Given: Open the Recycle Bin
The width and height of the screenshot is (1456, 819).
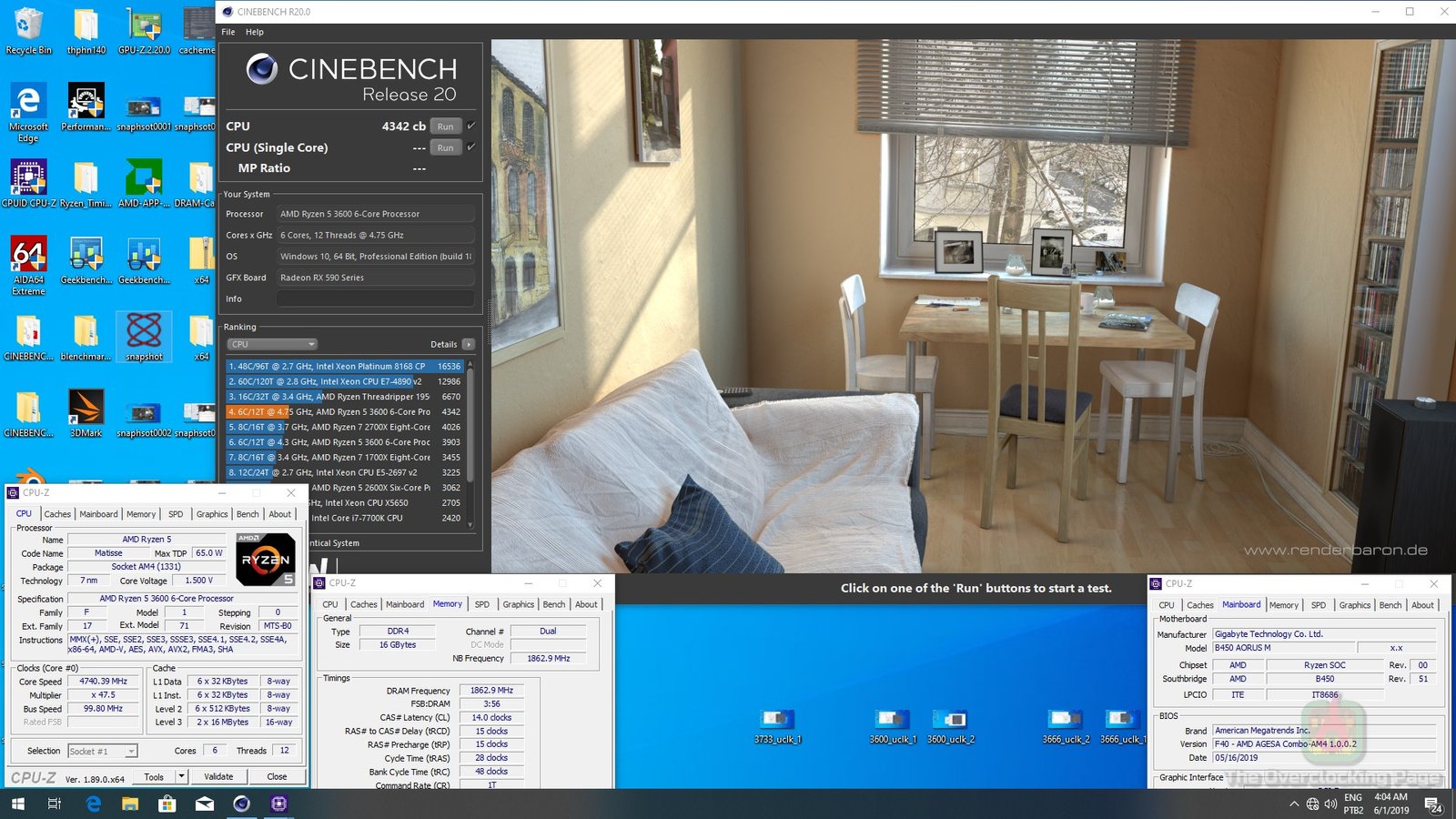Looking at the screenshot, I should pyautogui.click(x=28, y=23).
